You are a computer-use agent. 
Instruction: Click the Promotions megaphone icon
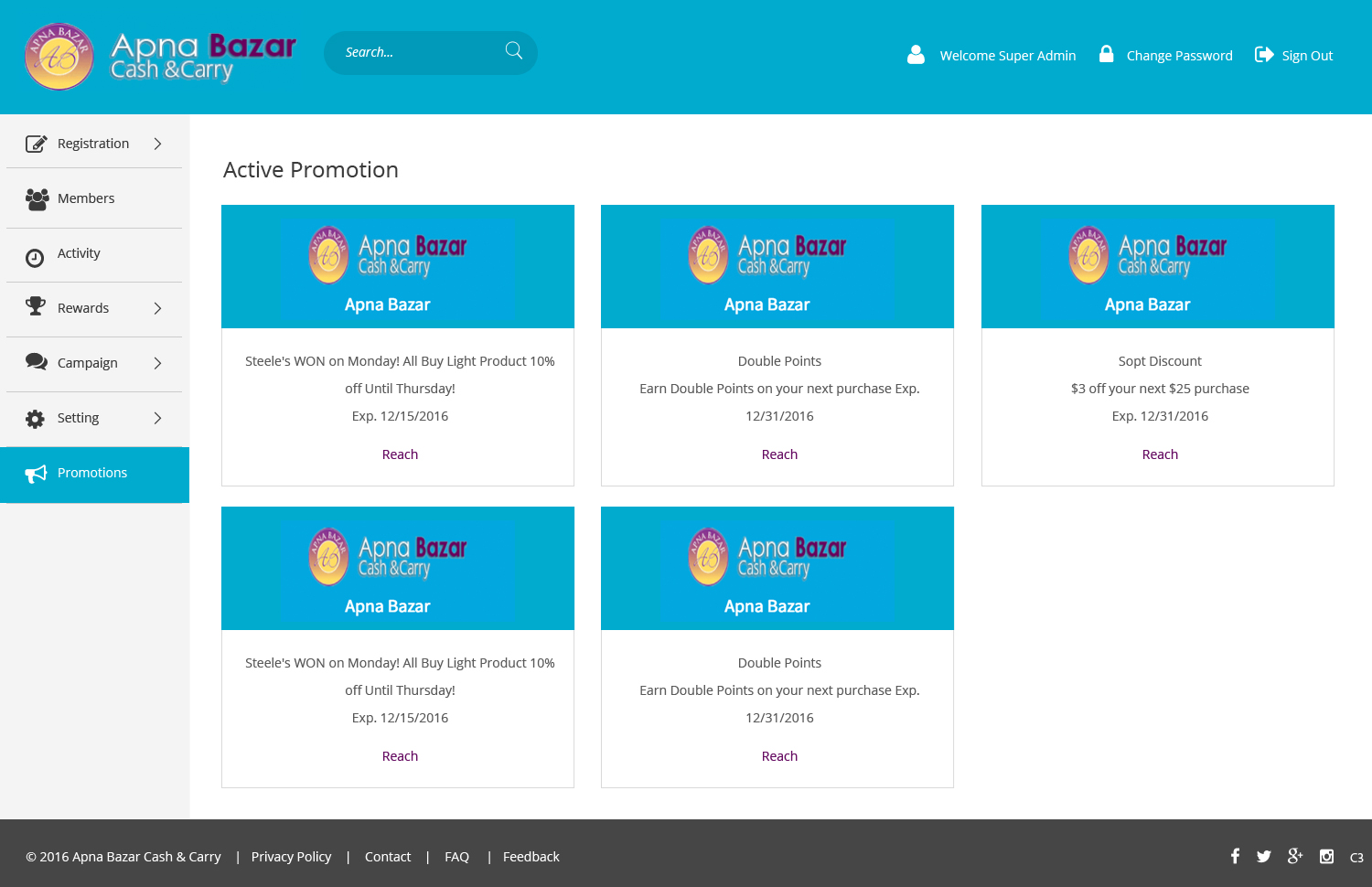pyautogui.click(x=36, y=474)
